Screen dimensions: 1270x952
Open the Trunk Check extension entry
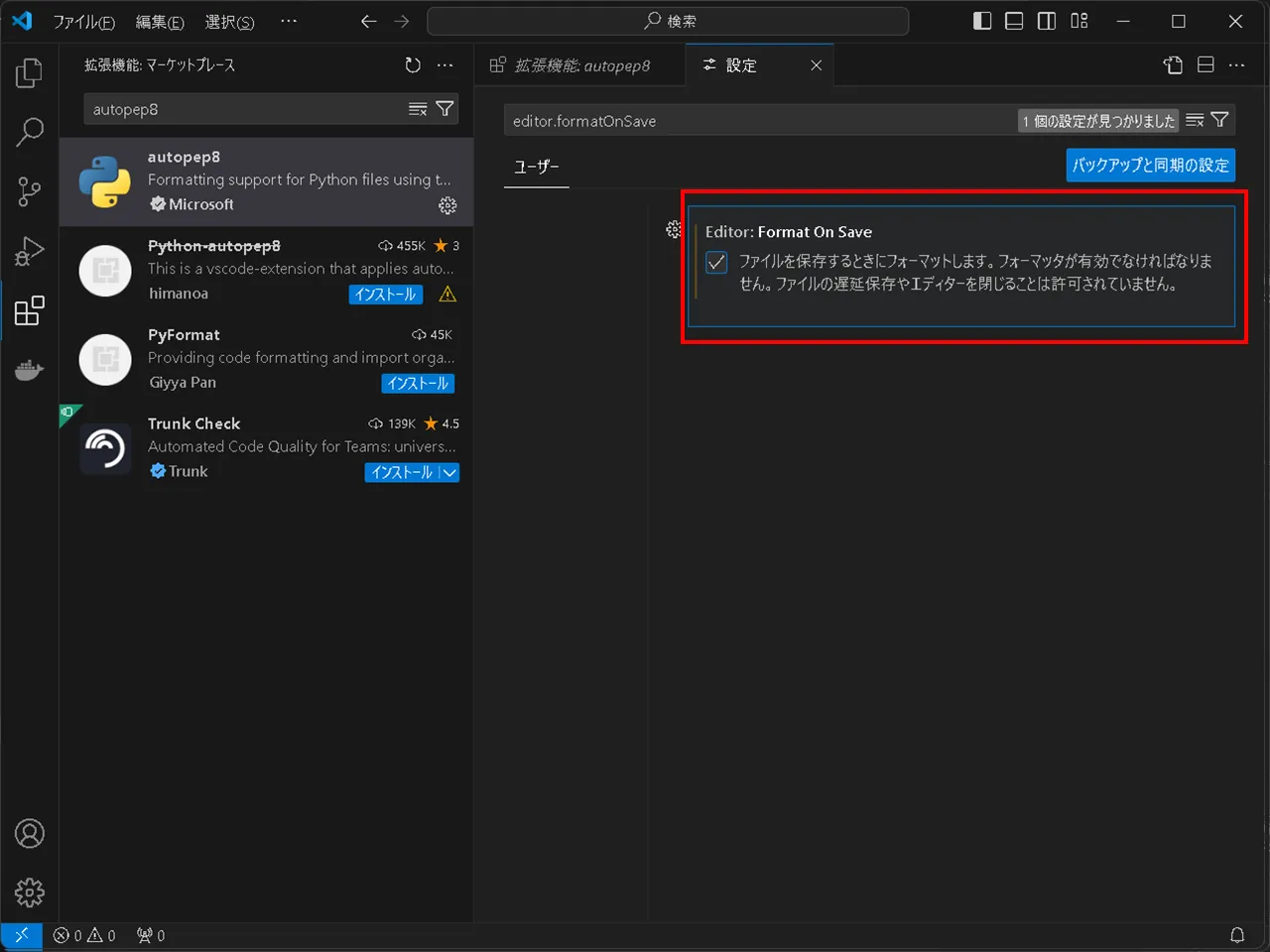(x=266, y=448)
